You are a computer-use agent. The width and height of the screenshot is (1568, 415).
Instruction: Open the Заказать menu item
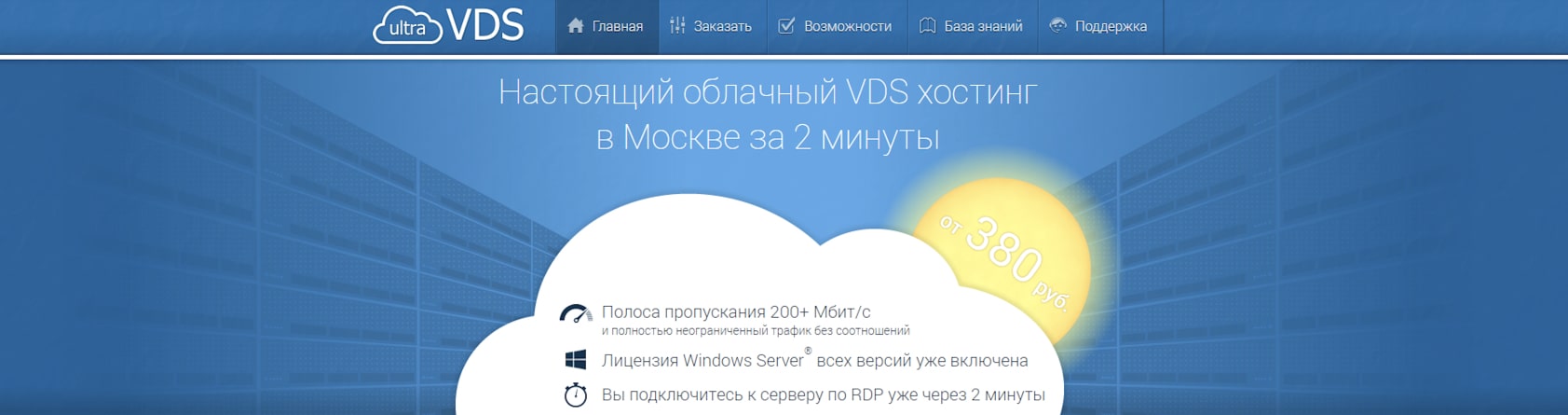click(713, 26)
